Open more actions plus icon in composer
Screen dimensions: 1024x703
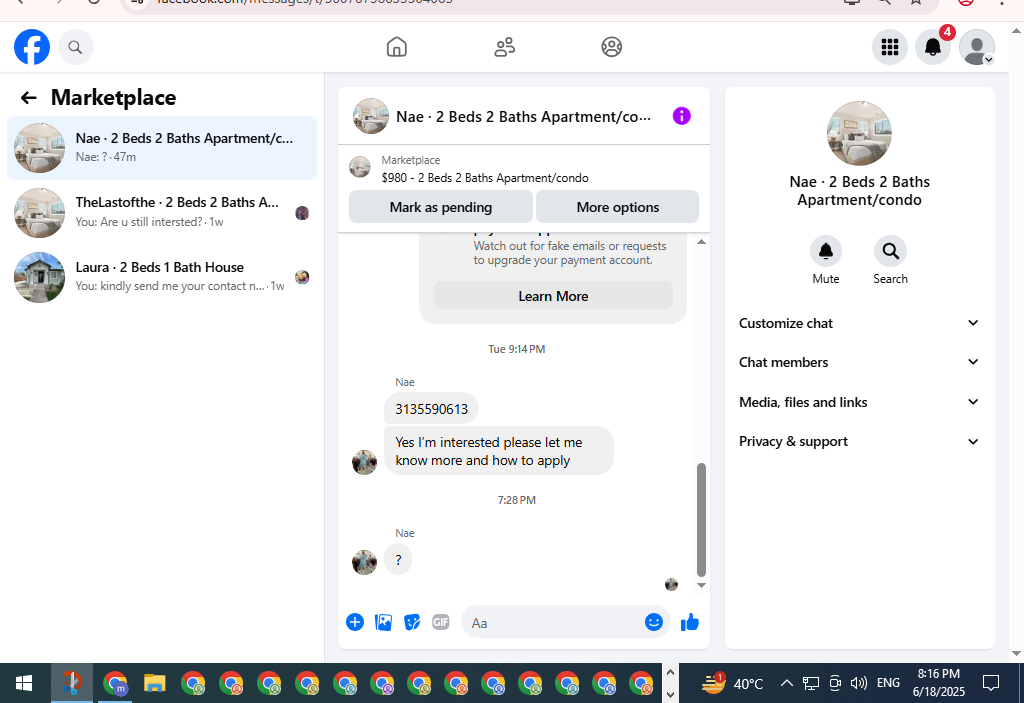[355, 622]
